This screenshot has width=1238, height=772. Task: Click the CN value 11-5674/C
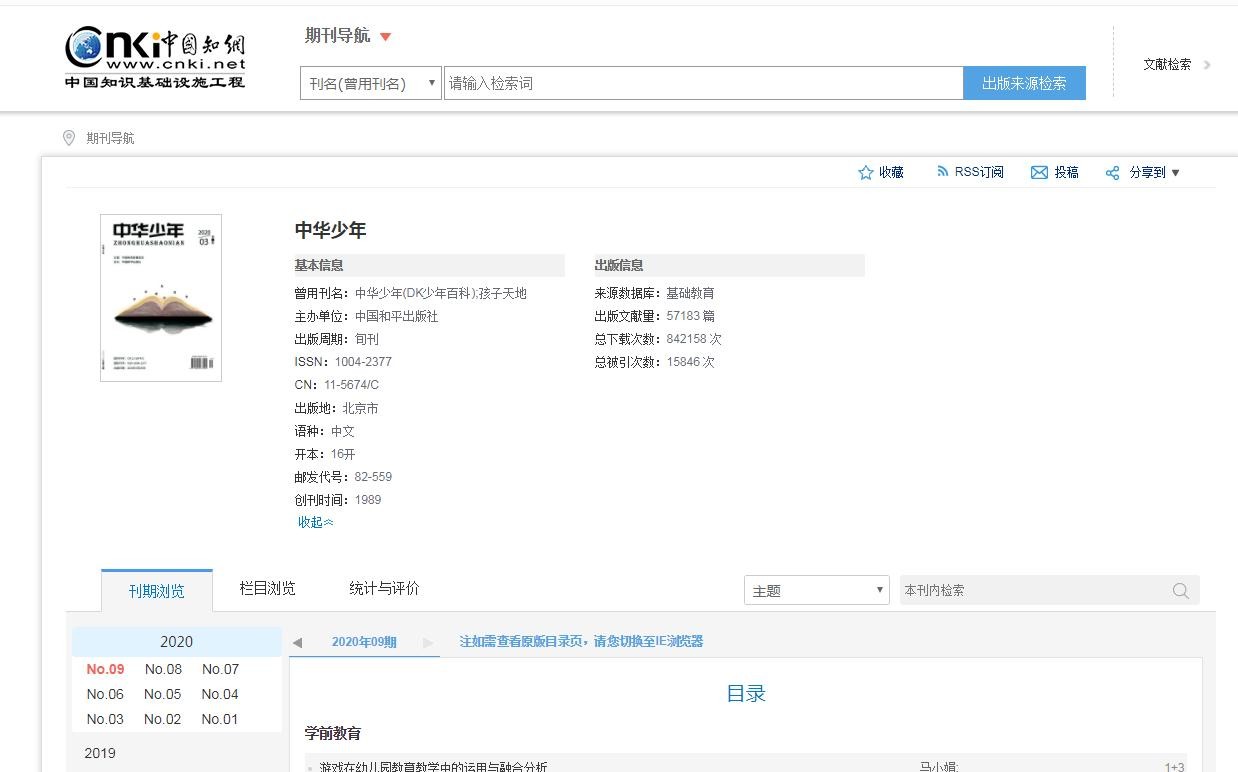coord(351,385)
